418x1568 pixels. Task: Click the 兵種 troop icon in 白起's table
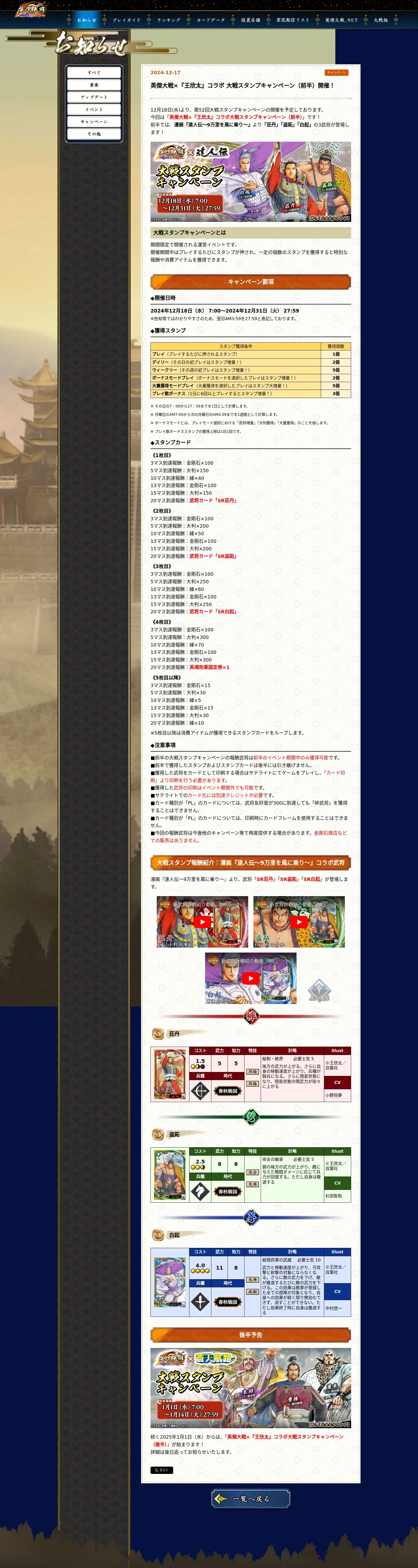(x=200, y=1301)
